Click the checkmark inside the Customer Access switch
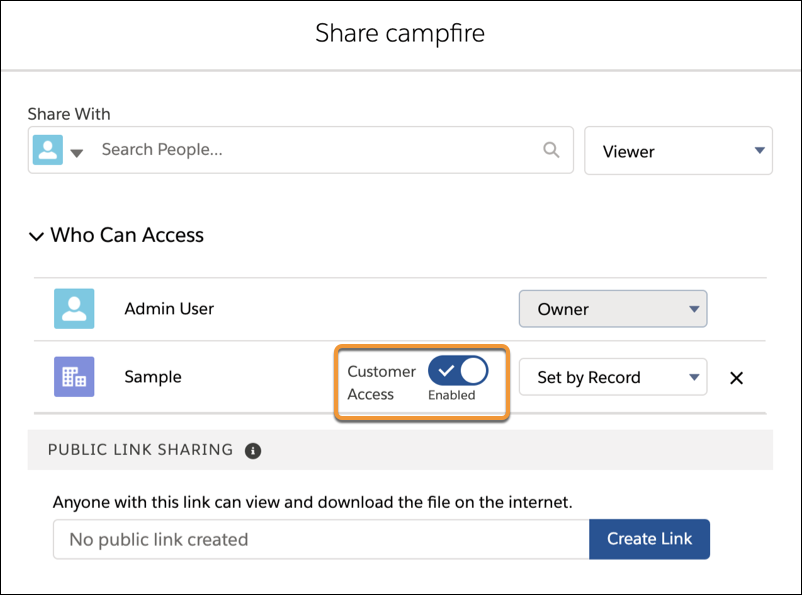The width and height of the screenshot is (802, 595). 447,371
